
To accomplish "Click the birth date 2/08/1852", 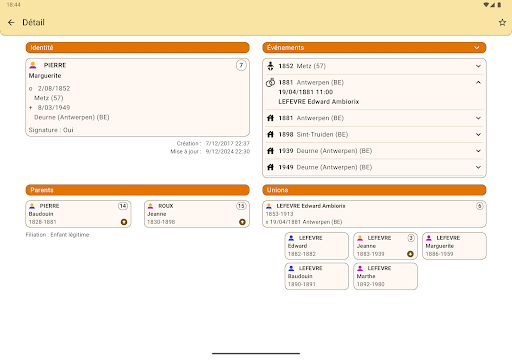I will [54, 88].
